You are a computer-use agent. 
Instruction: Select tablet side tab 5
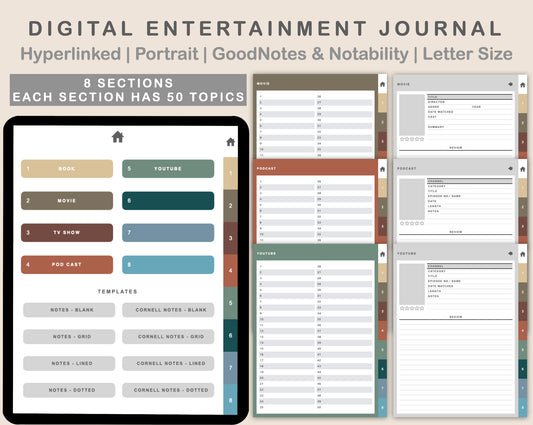click(x=230, y=303)
